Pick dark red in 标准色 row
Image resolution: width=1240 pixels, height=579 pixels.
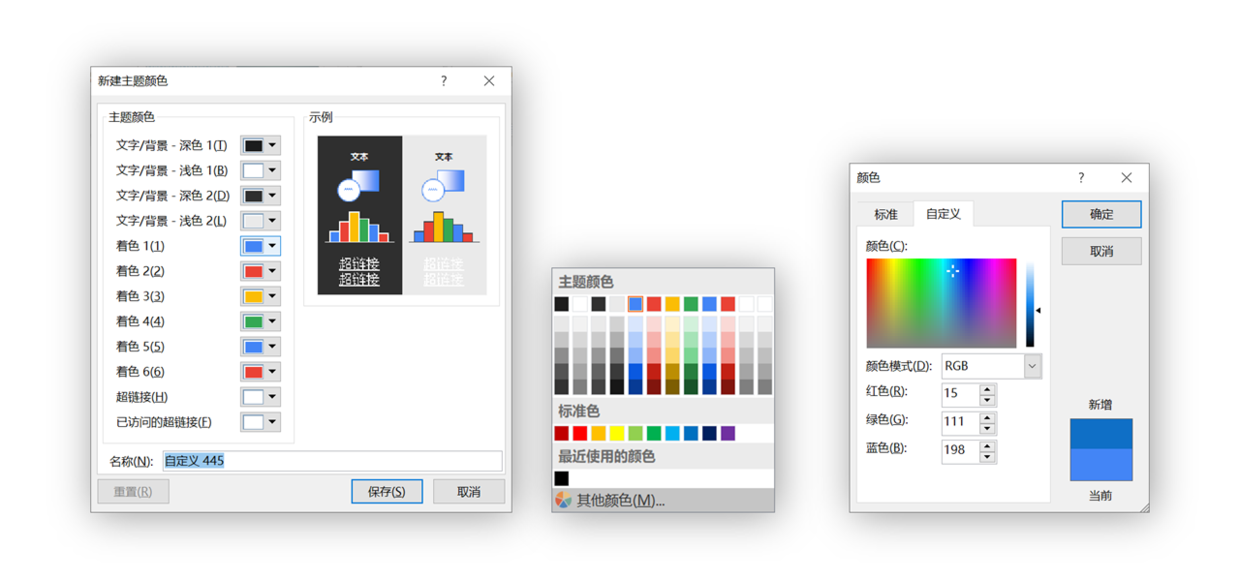562,433
